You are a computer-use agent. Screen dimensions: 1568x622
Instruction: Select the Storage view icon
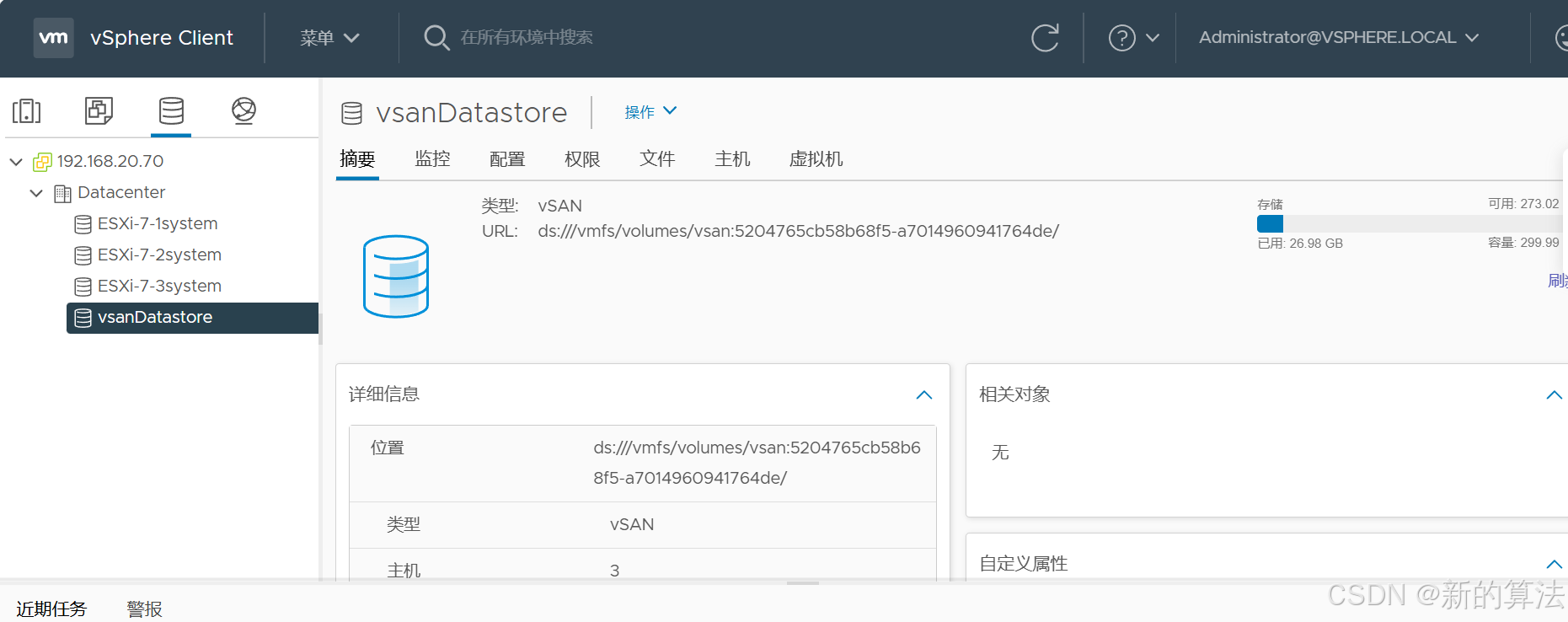click(171, 110)
